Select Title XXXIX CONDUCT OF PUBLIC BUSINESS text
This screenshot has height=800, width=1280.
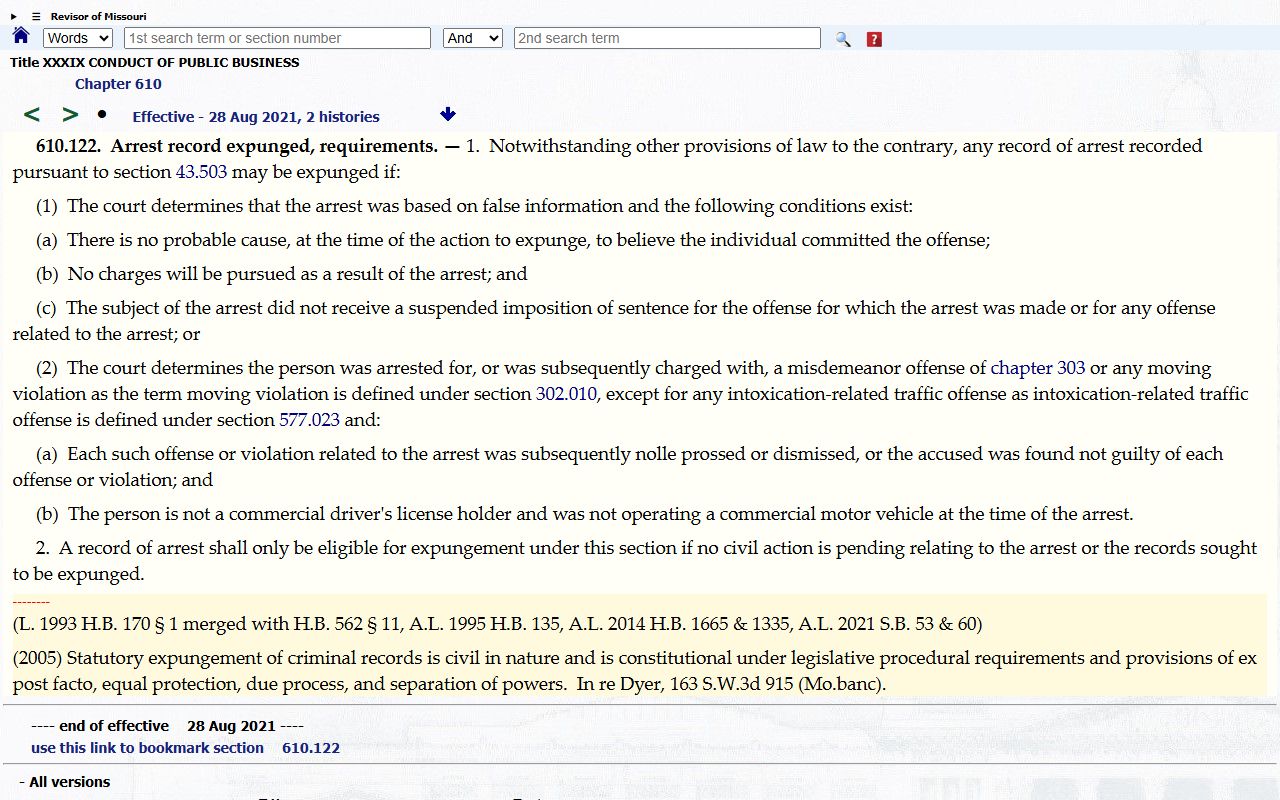coord(155,62)
